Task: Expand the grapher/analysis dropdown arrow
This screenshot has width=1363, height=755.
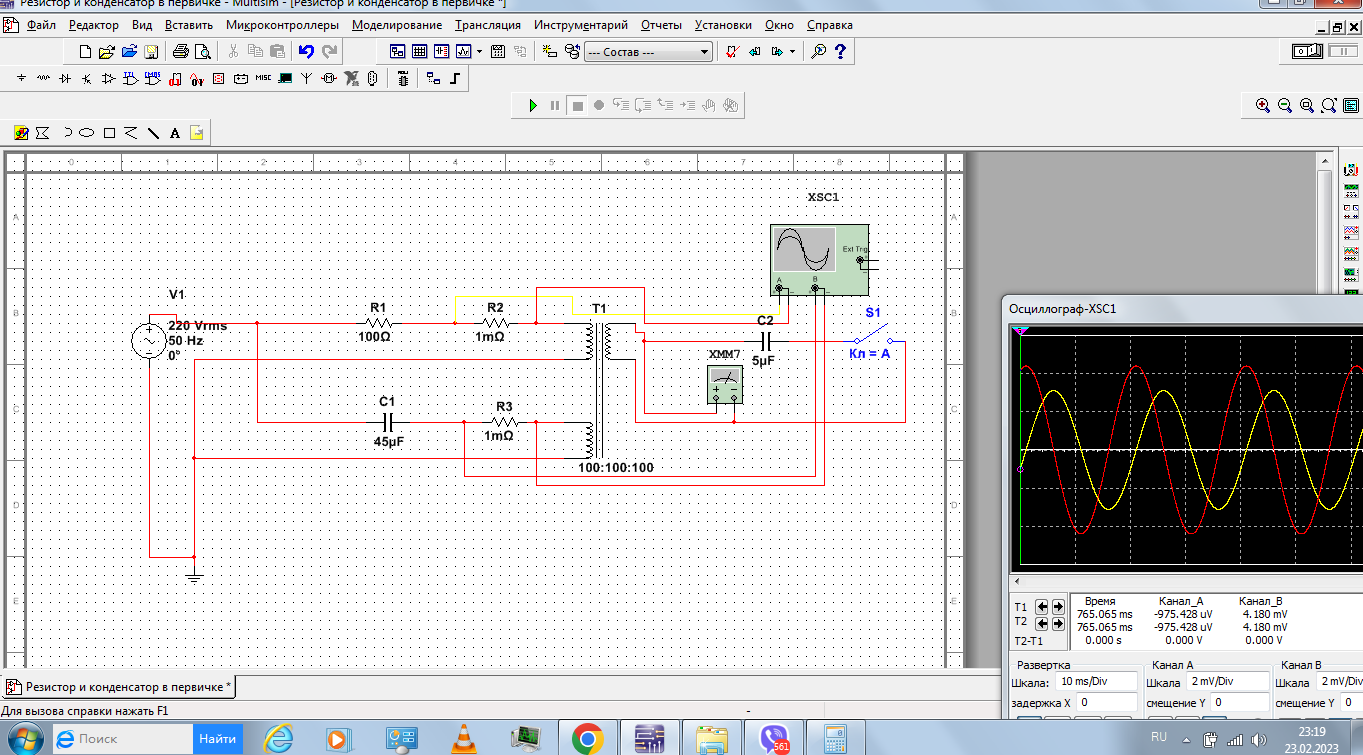Action: (x=479, y=52)
